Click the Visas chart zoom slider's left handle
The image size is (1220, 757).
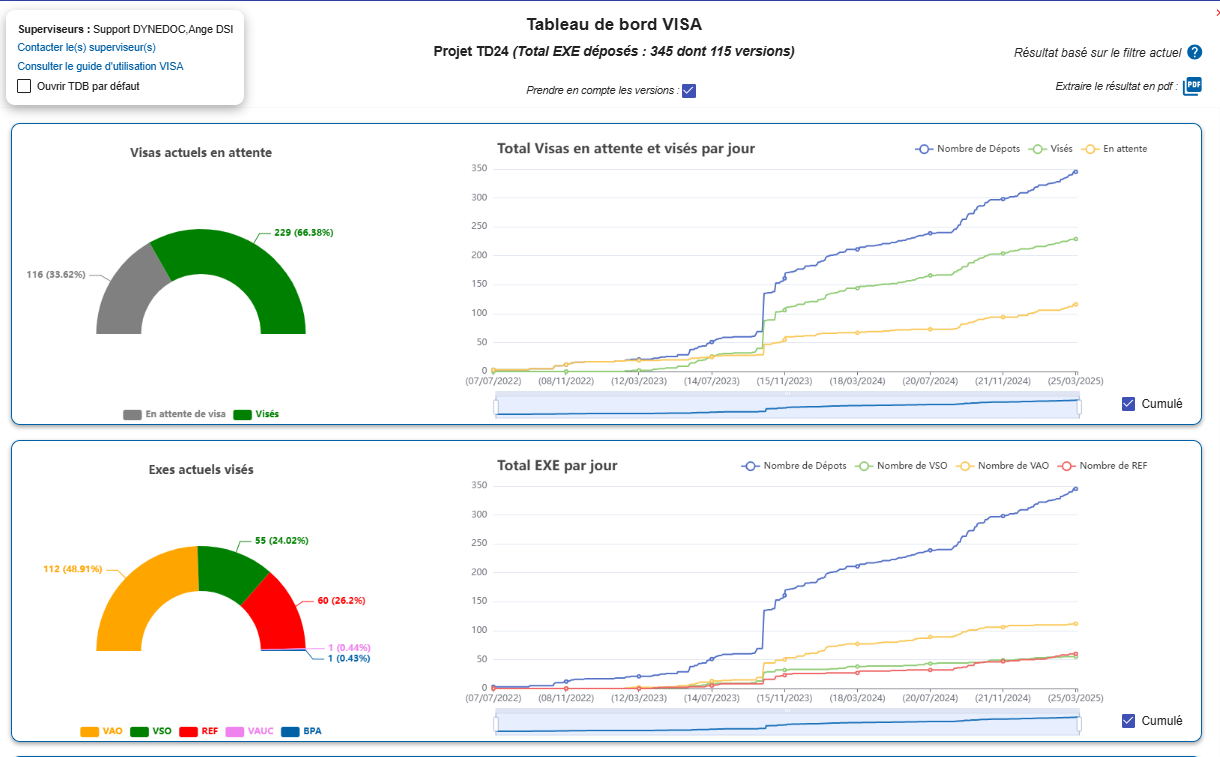pyautogui.click(x=496, y=405)
